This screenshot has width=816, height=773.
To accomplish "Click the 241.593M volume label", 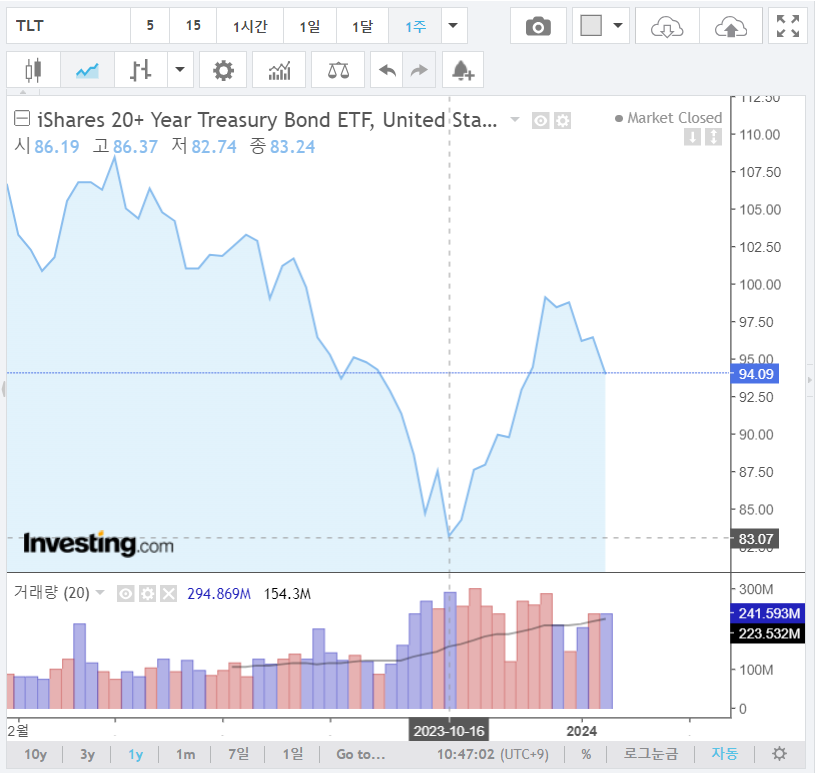I will pyautogui.click(x=768, y=613).
